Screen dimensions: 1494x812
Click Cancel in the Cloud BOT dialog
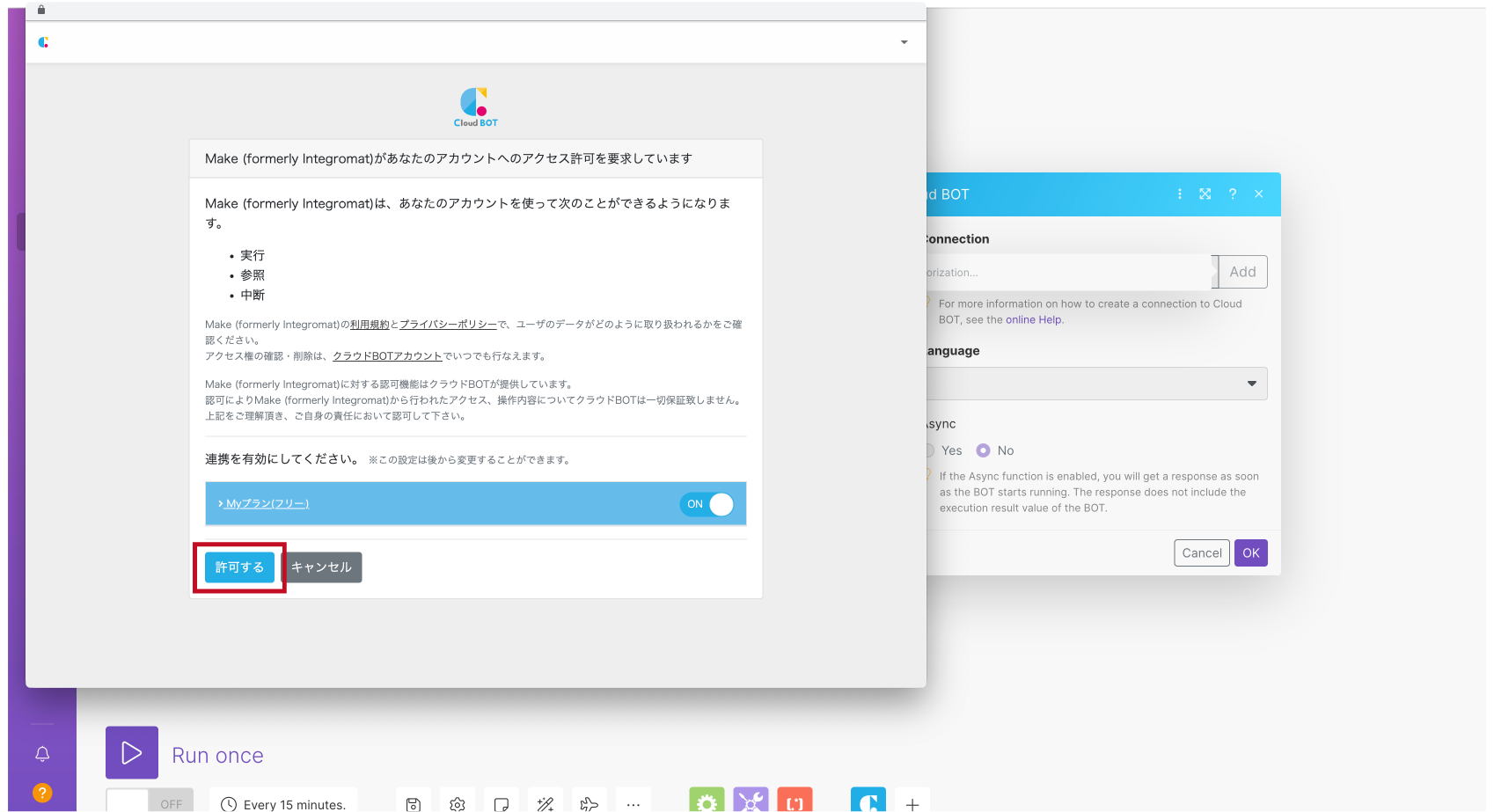point(1202,553)
